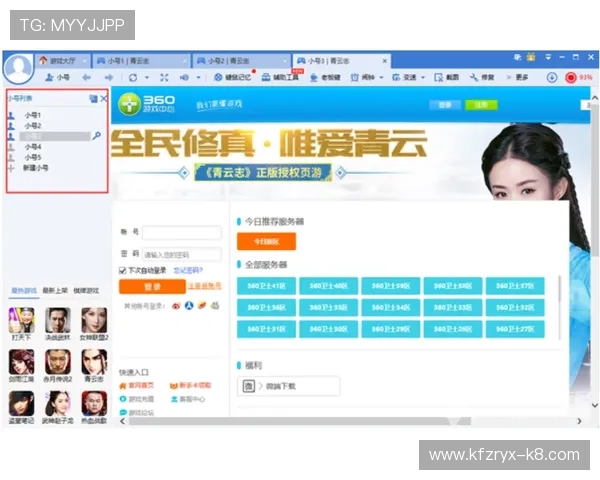Click the 360 游戏中心 logo
The height and width of the screenshot is (480, 600).
[x=147, y=103]
